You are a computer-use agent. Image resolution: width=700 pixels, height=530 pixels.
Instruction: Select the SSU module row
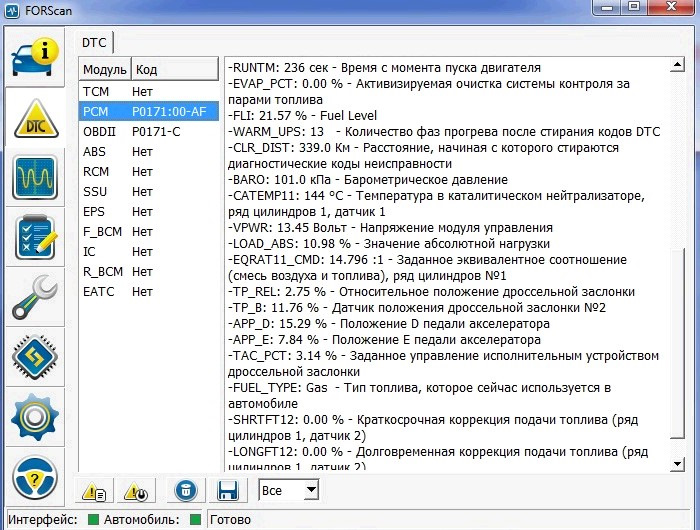pos(149,192)
